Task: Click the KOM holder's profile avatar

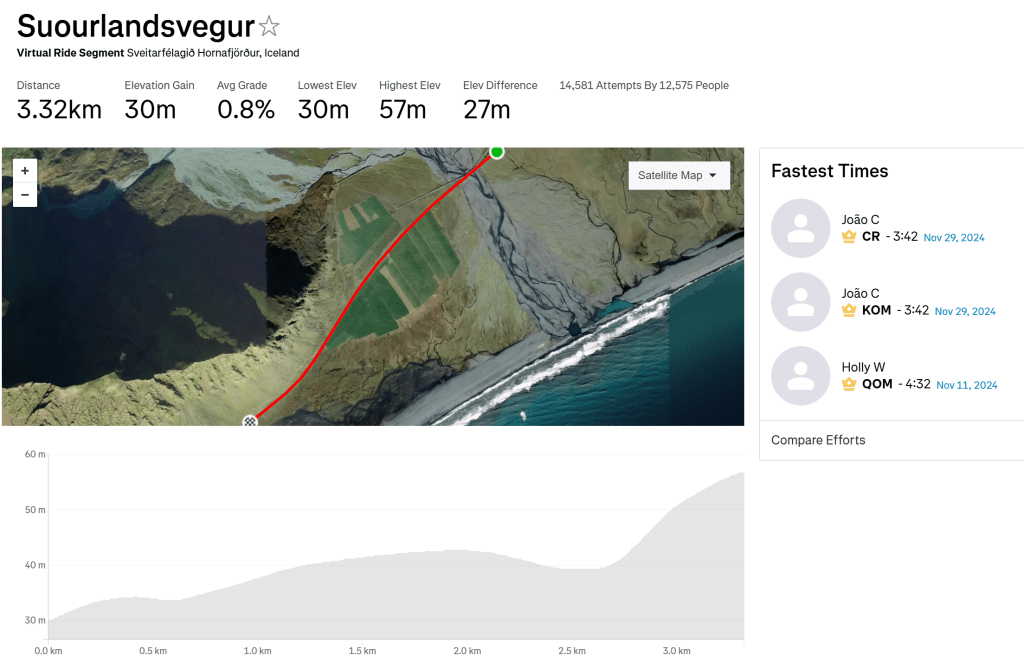Action: [801, 303]
